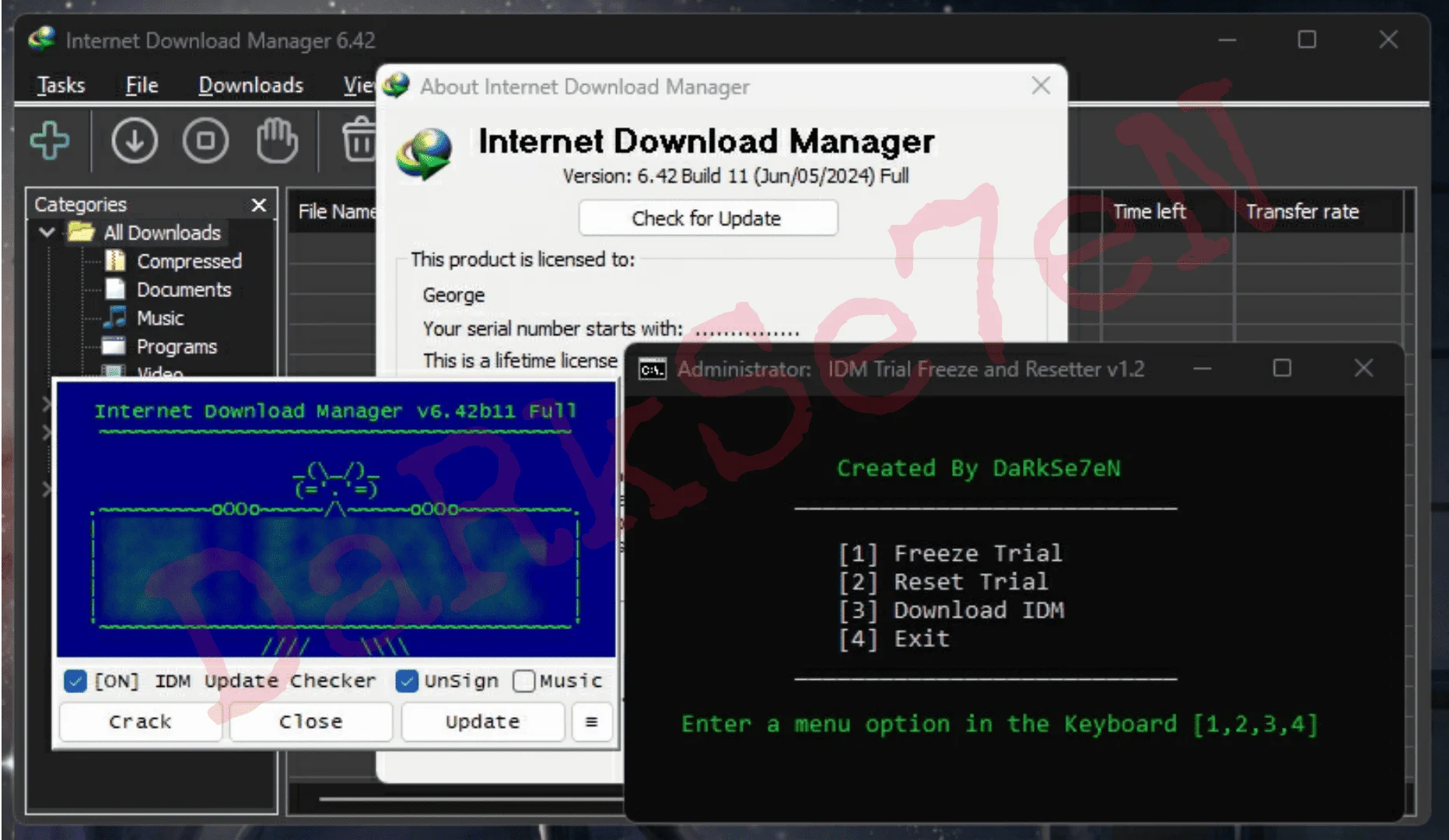
Task: Click 'Created By DaRkSe7eN' text in console
Action: click(x=978, y=468)
